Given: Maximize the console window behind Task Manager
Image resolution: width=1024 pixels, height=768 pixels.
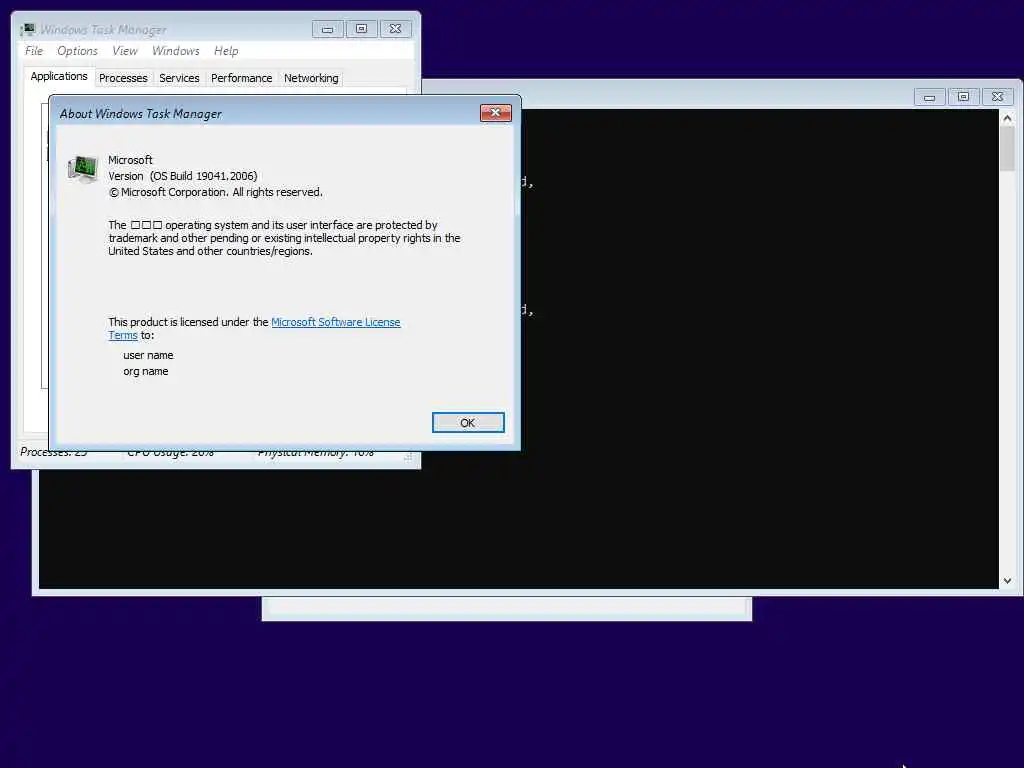Looking at the screenshot, I should [x=963, y=97].
